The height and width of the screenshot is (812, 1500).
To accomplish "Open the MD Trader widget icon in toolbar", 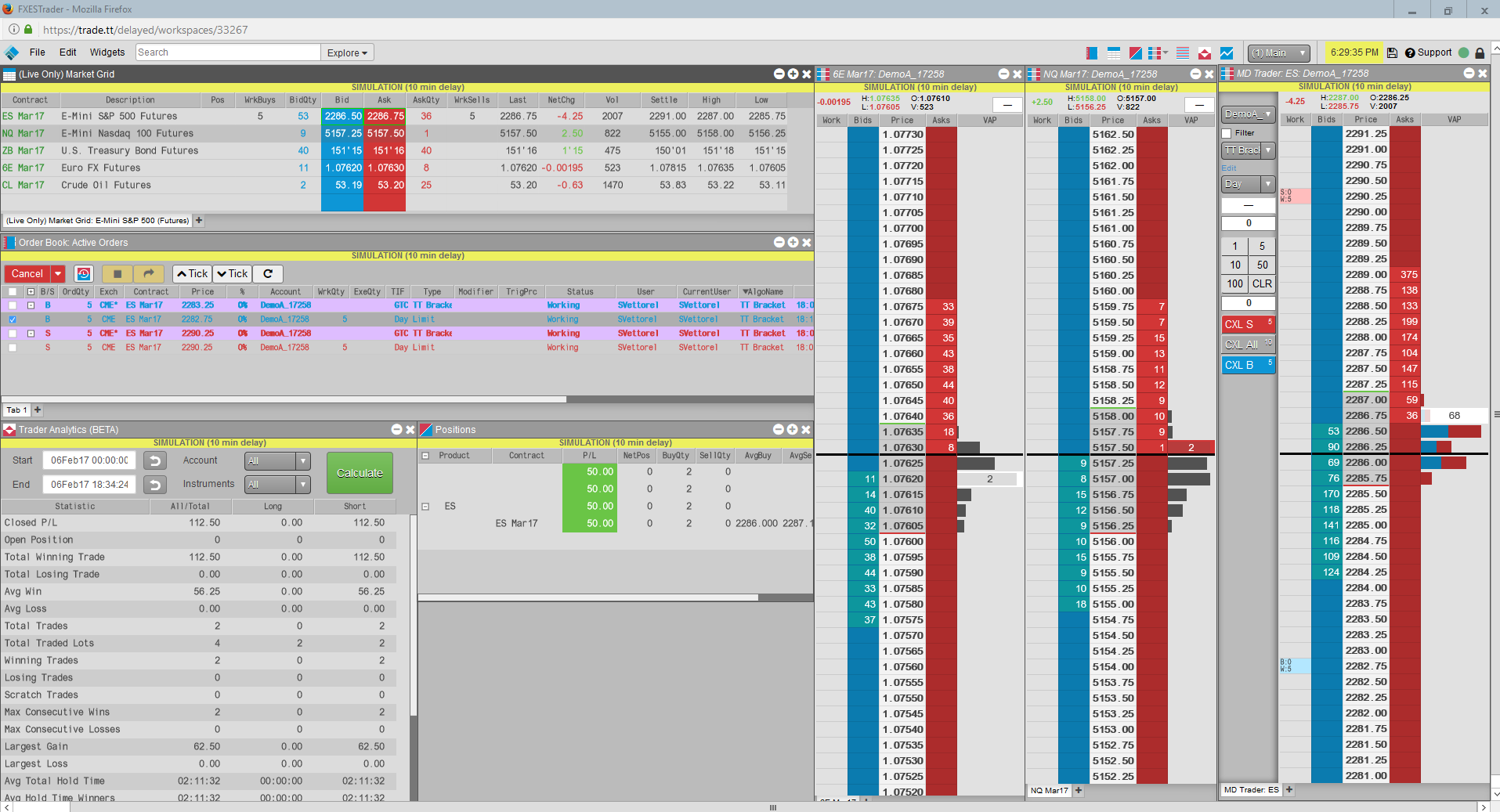I will point(1155,53).
